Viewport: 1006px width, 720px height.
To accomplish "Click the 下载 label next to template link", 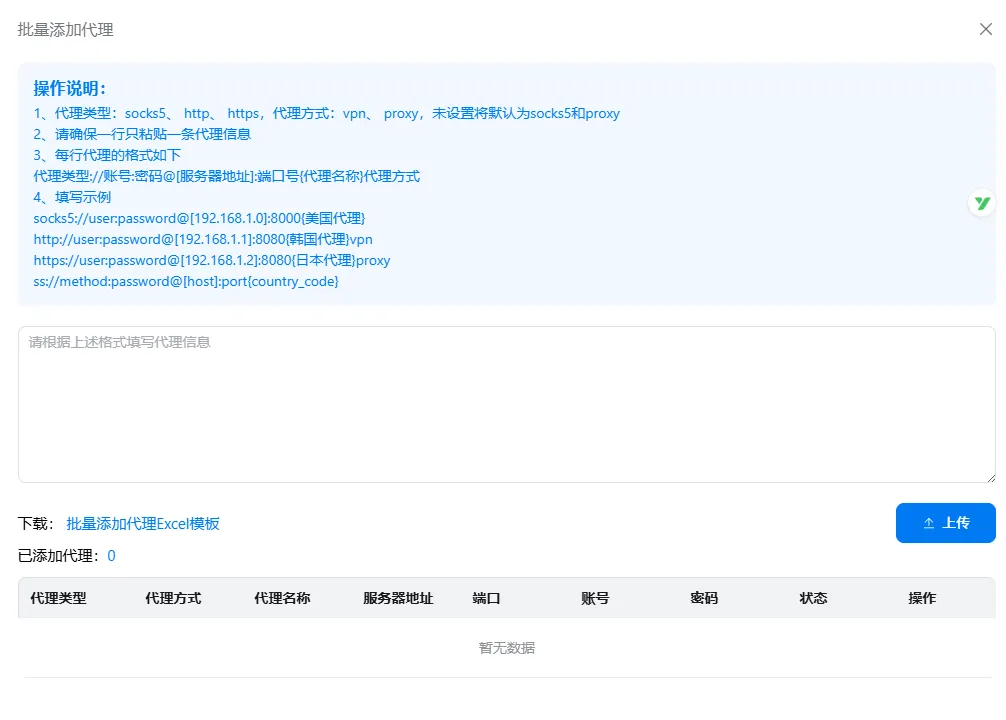I will 31,523.
